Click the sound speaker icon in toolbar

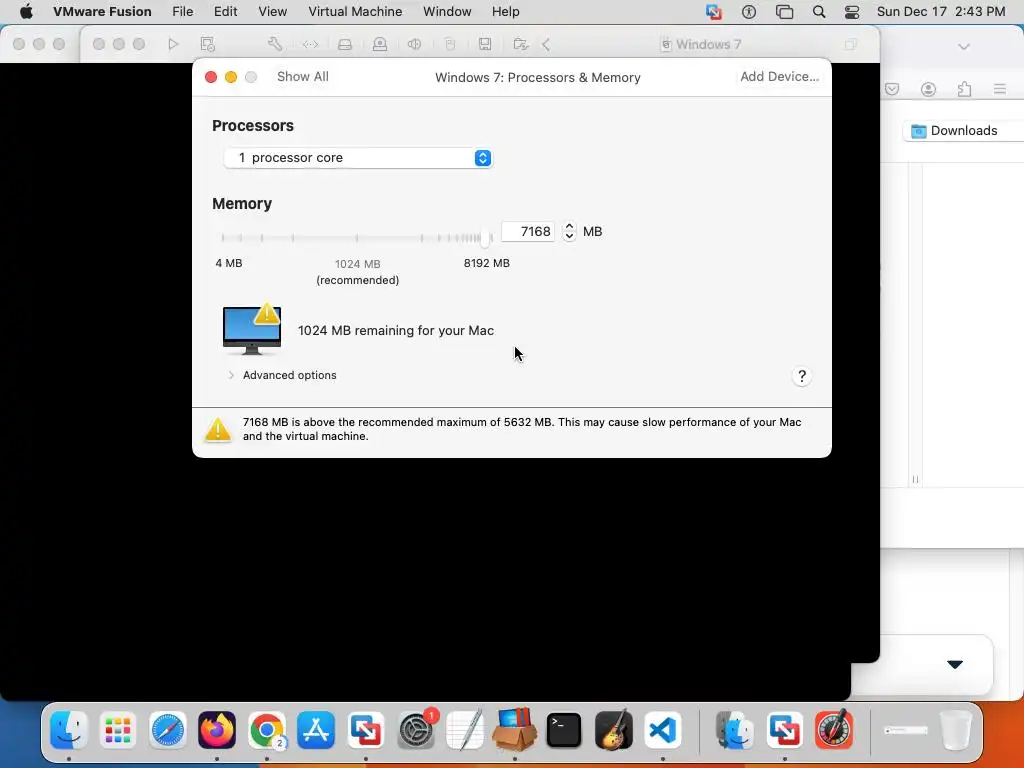(414, 44)
